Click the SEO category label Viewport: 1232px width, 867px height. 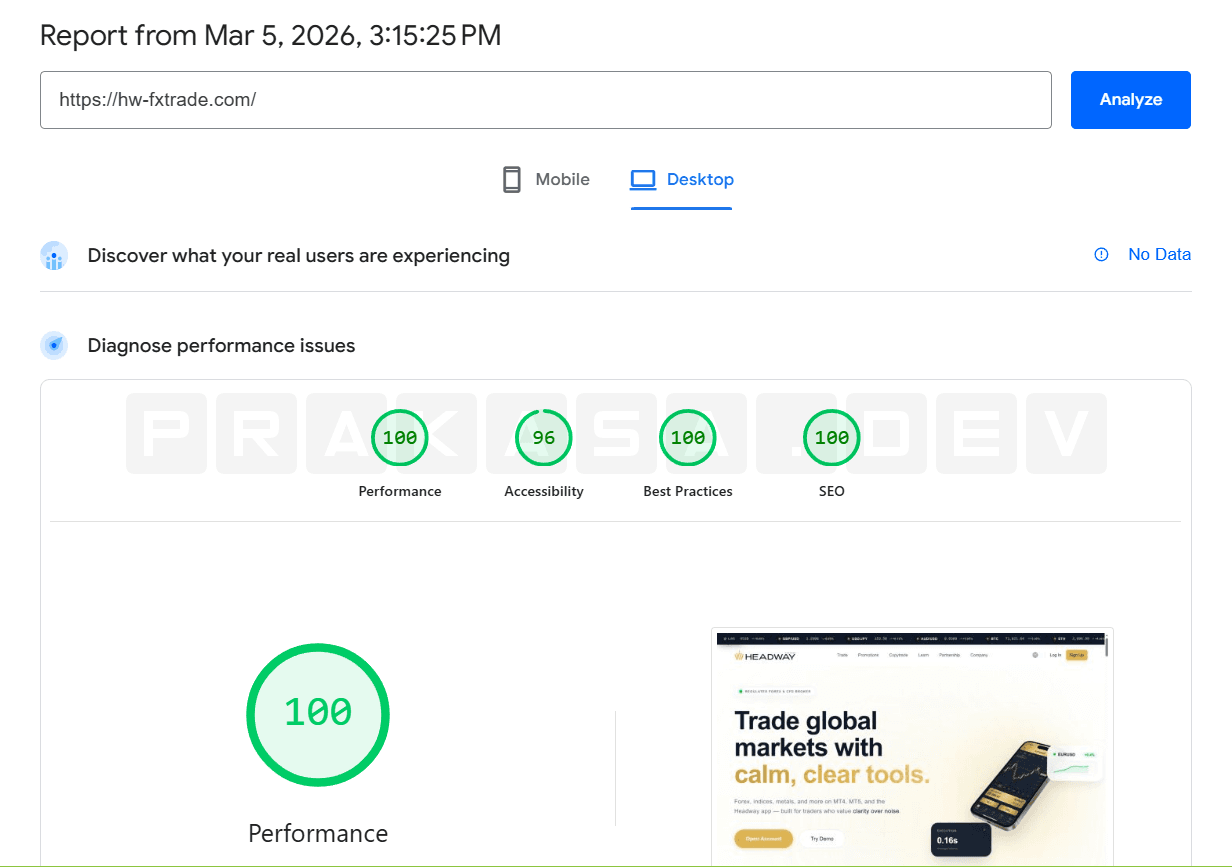(831, 491)
